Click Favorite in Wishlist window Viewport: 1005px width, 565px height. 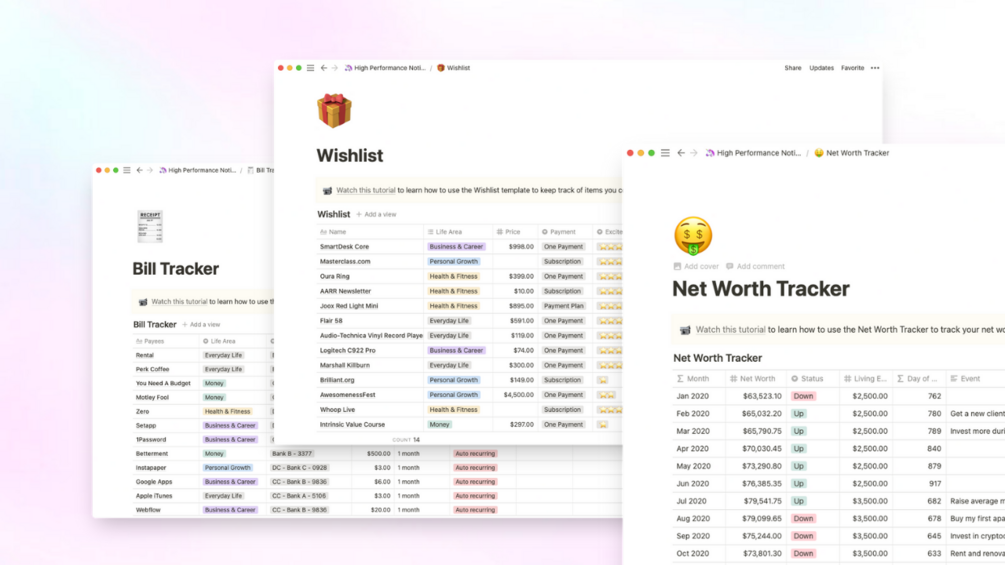[x=852, y=68]
